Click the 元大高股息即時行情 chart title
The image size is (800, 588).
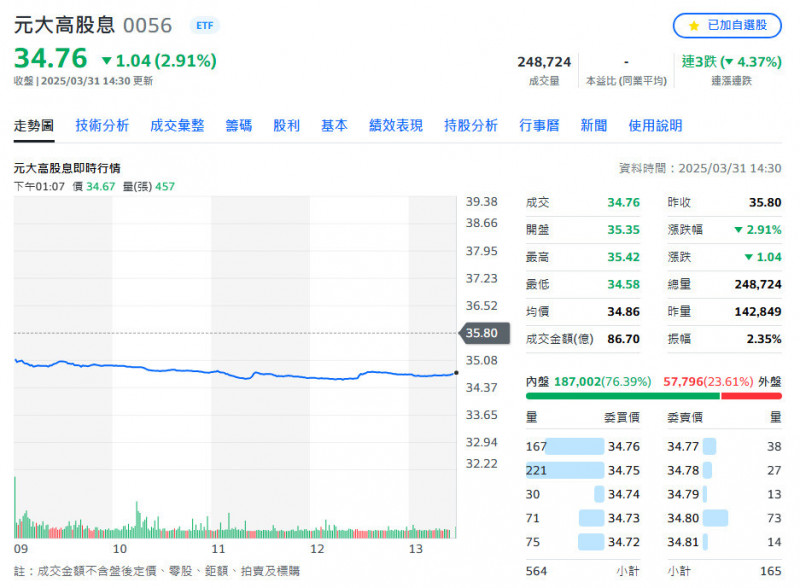point(67,168)
